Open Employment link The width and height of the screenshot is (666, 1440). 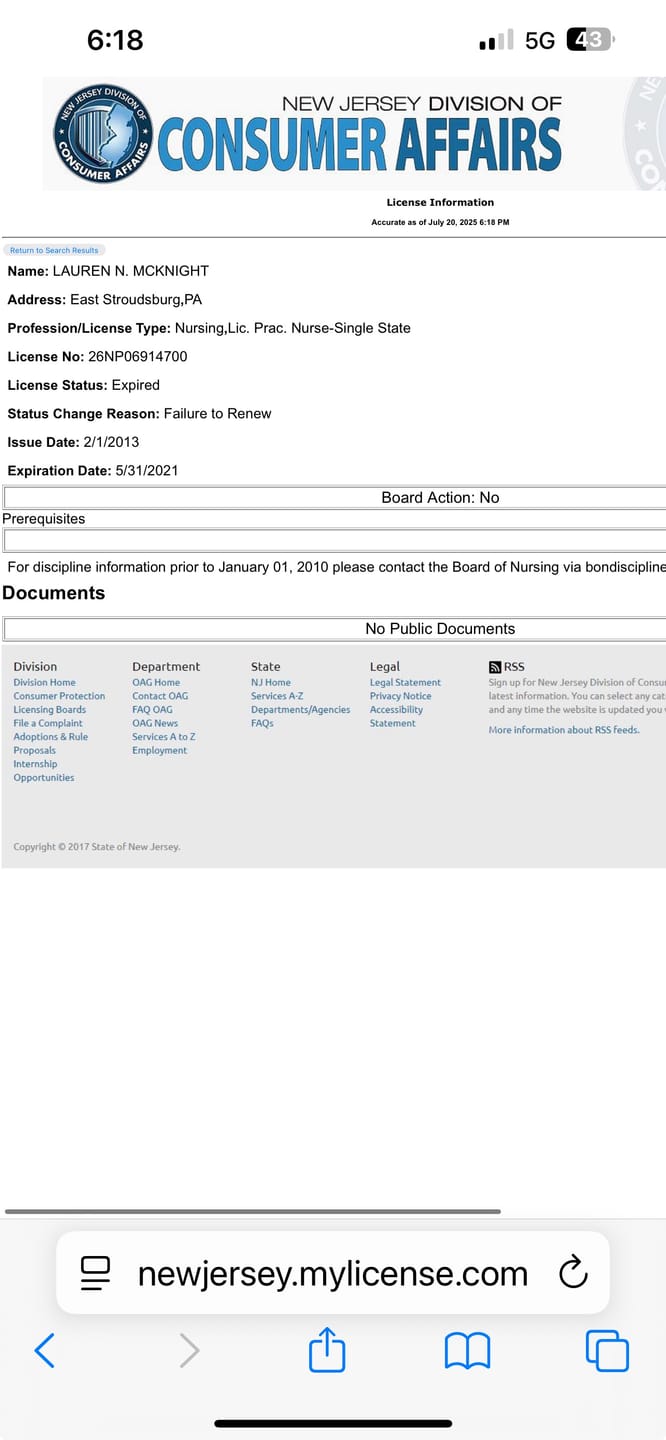[x=159, y=750]
